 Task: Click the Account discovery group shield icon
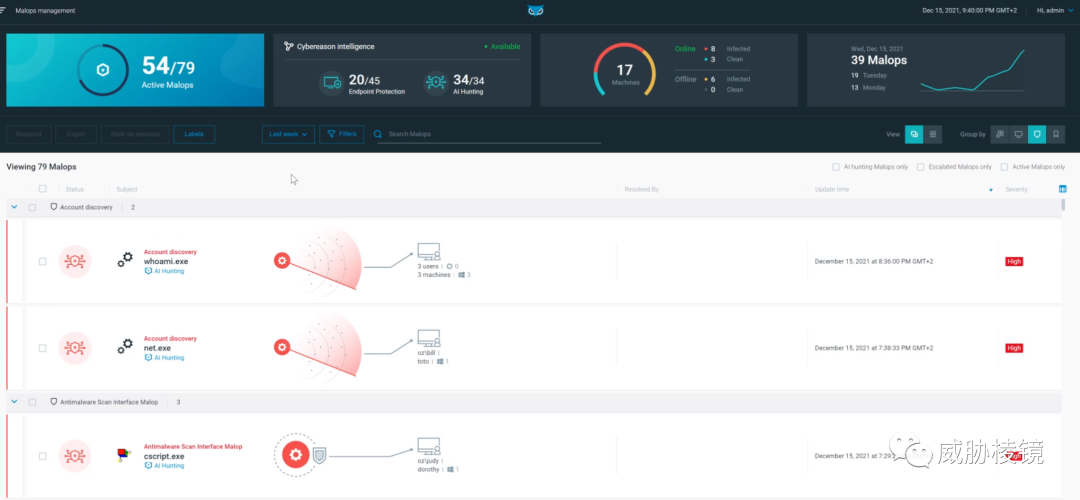point(54,207)
